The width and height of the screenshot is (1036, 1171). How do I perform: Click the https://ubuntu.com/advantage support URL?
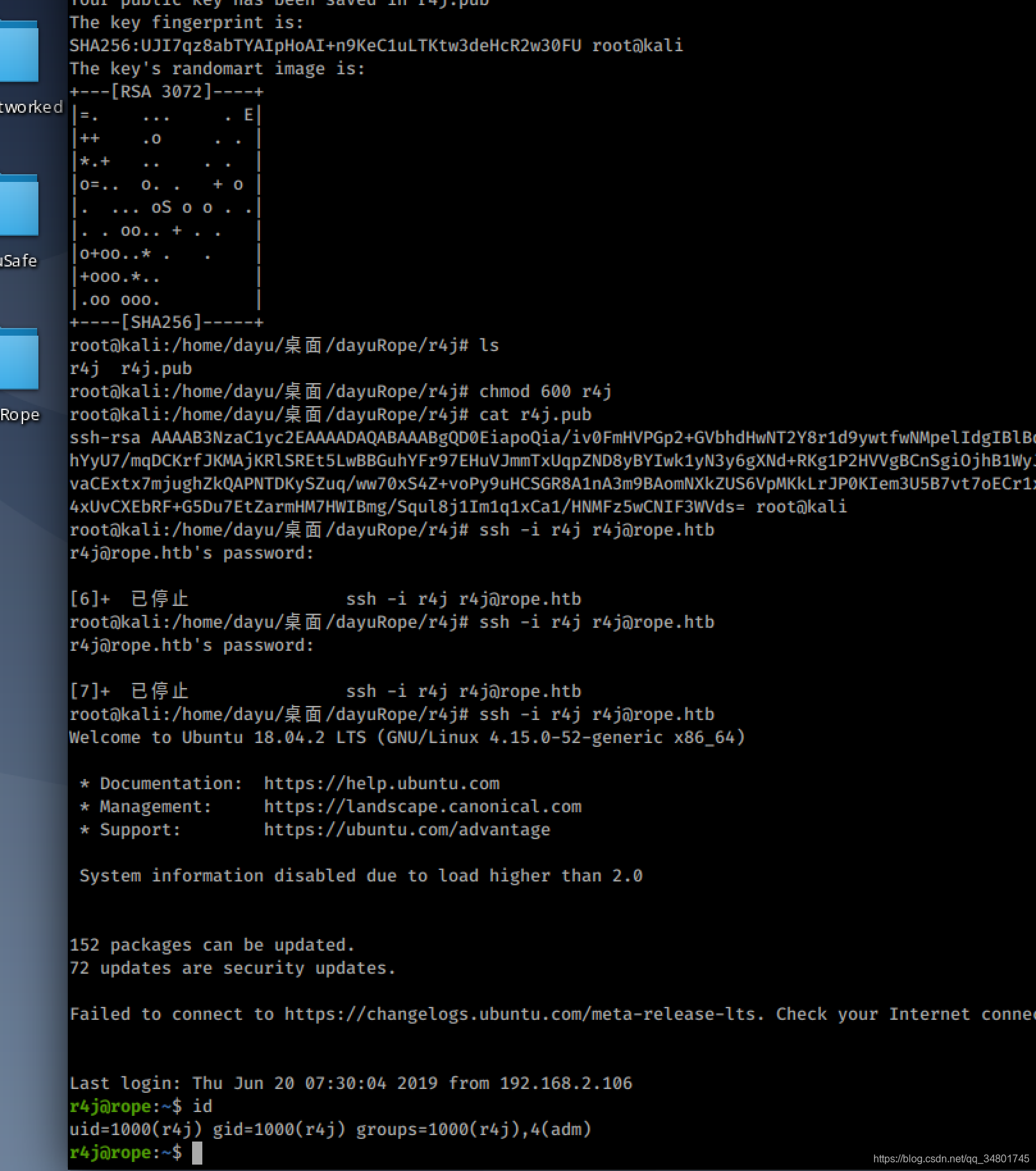[x=407, y=830]
